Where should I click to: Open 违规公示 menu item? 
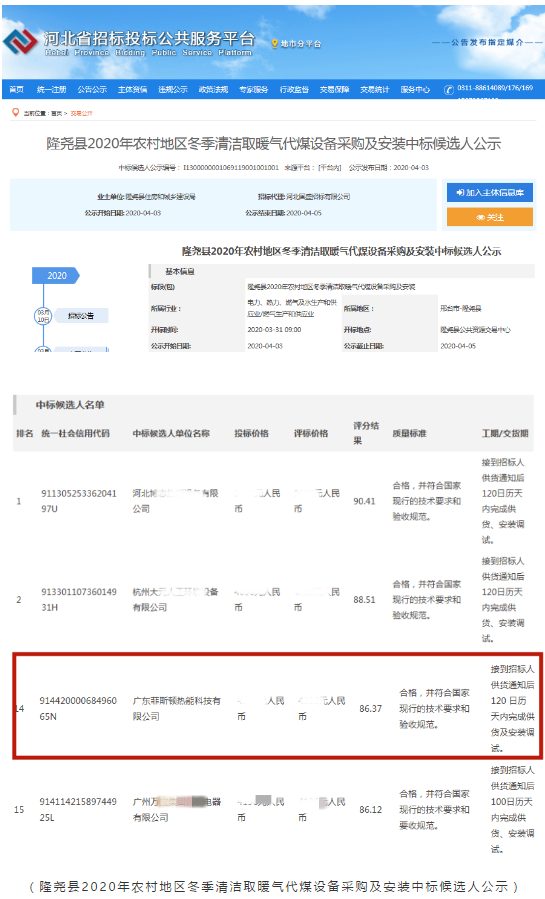click(173, 89)
